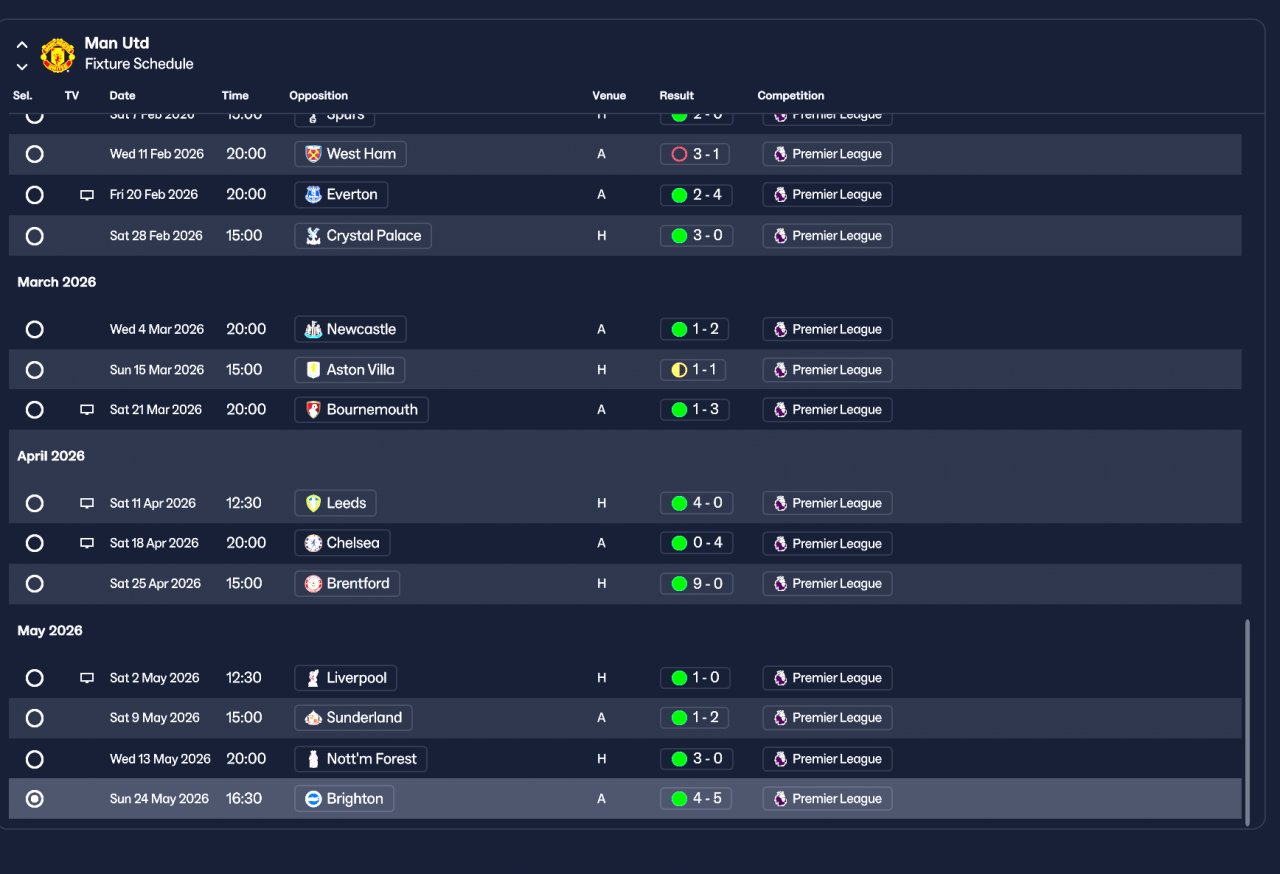Open Bournemouth opposition team
The image size is (1280, 874).
362,410
